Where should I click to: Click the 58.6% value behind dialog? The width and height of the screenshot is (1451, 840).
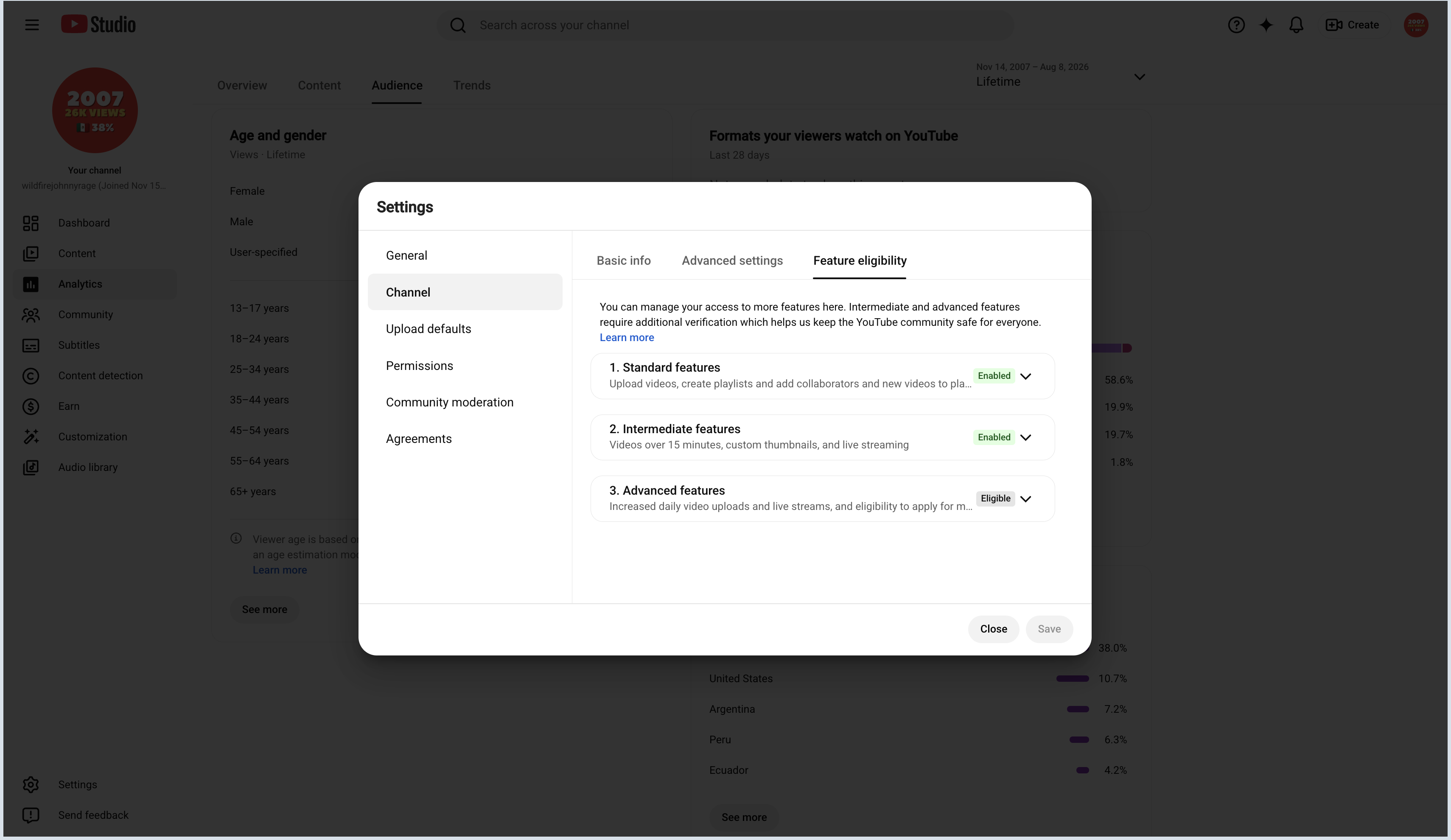click(x=1118, y=380)
